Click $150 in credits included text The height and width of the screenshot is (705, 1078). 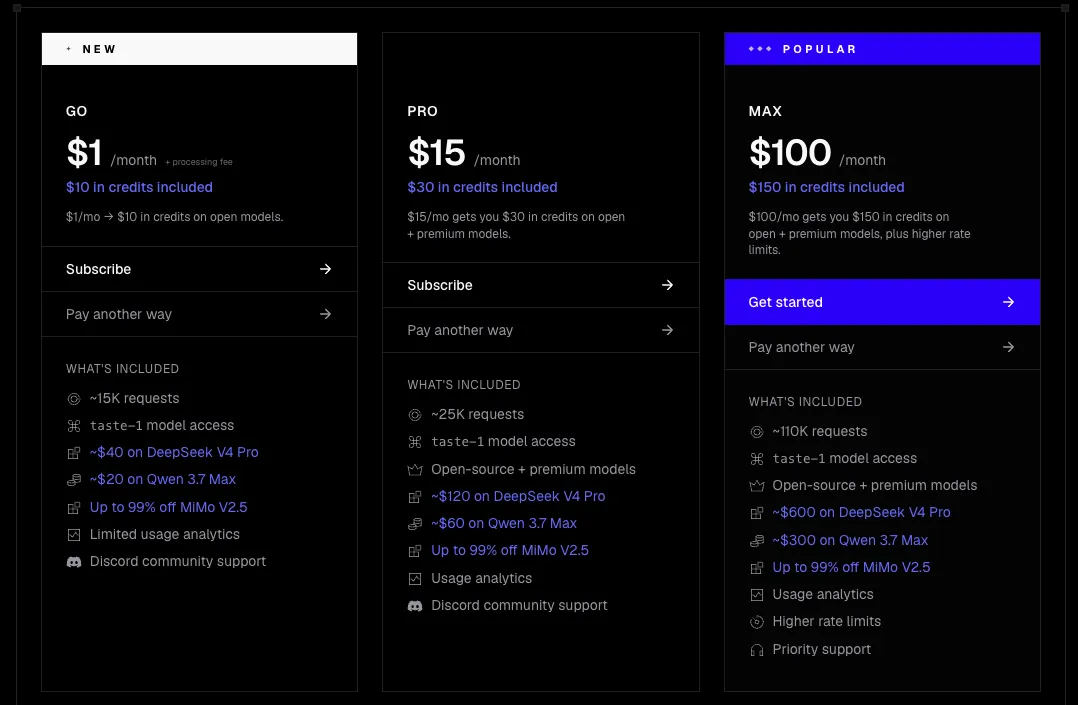(x=826, y=187)
